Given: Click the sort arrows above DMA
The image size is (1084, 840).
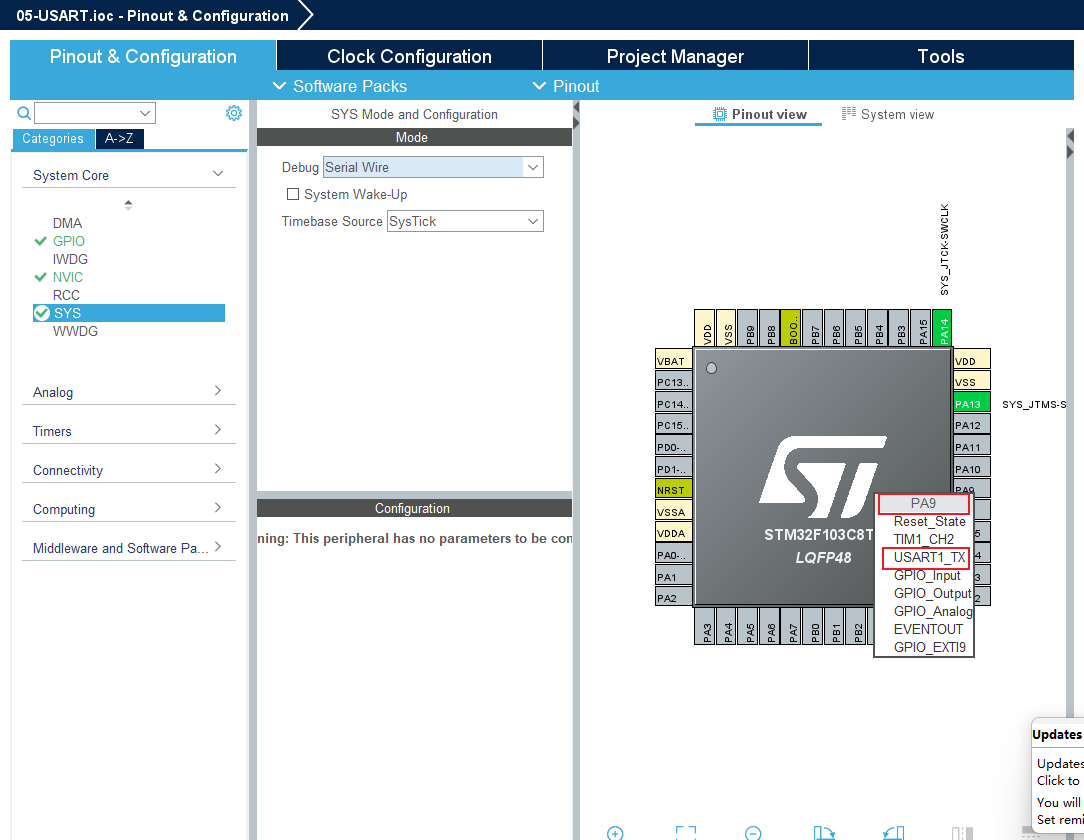Looking at the screenshot, I should (128, 205).
